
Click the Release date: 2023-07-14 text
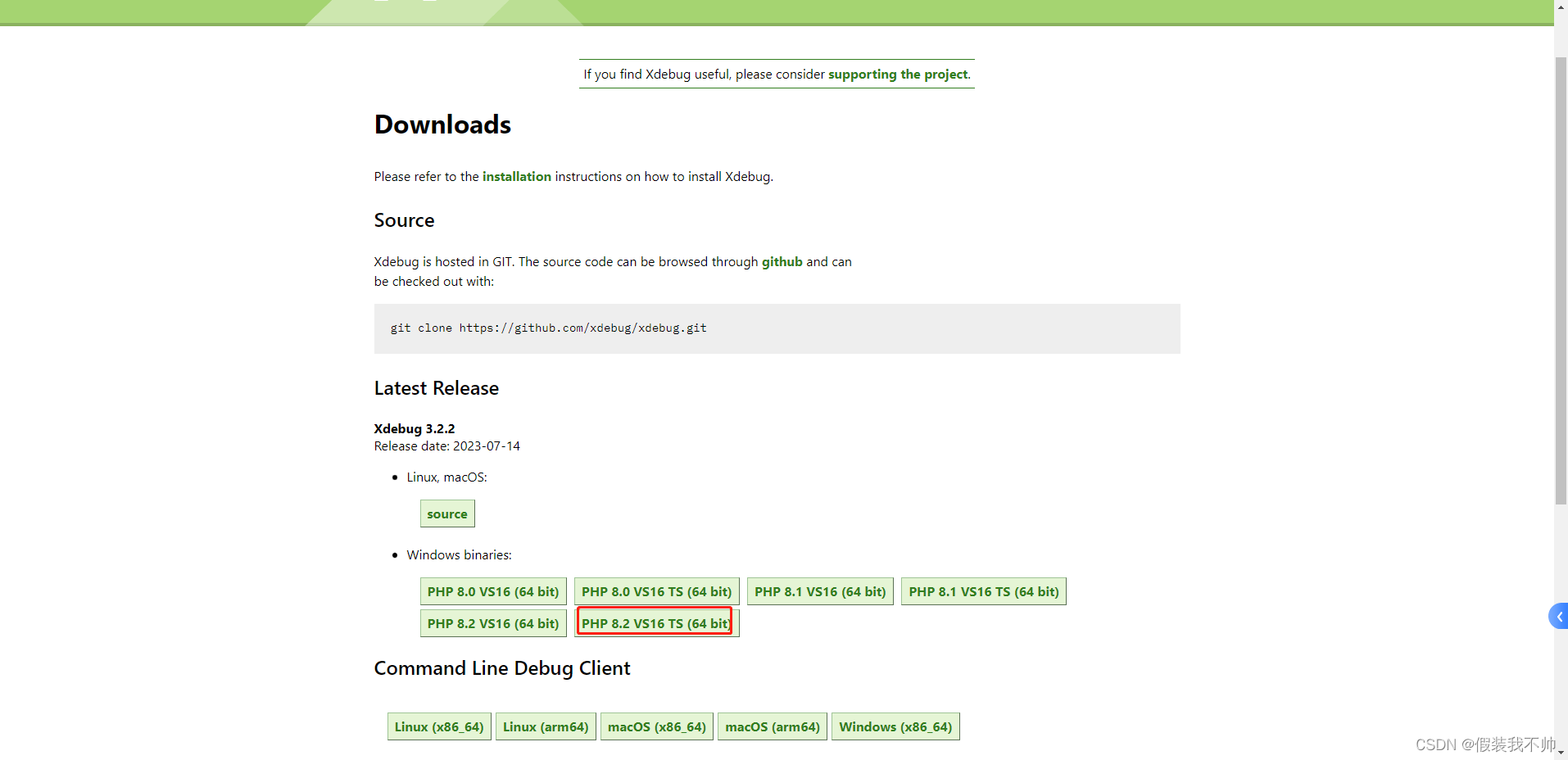pyautogui.click(x=447, y=447)
